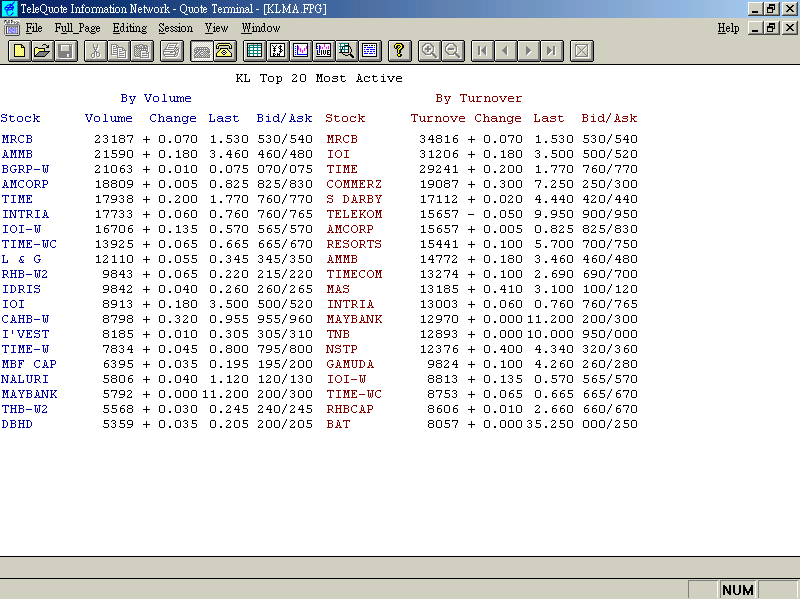This screenshot has width=800, height=600.
Task: Click the 'By Turnover' heading
Action: (x=479, y=98)
